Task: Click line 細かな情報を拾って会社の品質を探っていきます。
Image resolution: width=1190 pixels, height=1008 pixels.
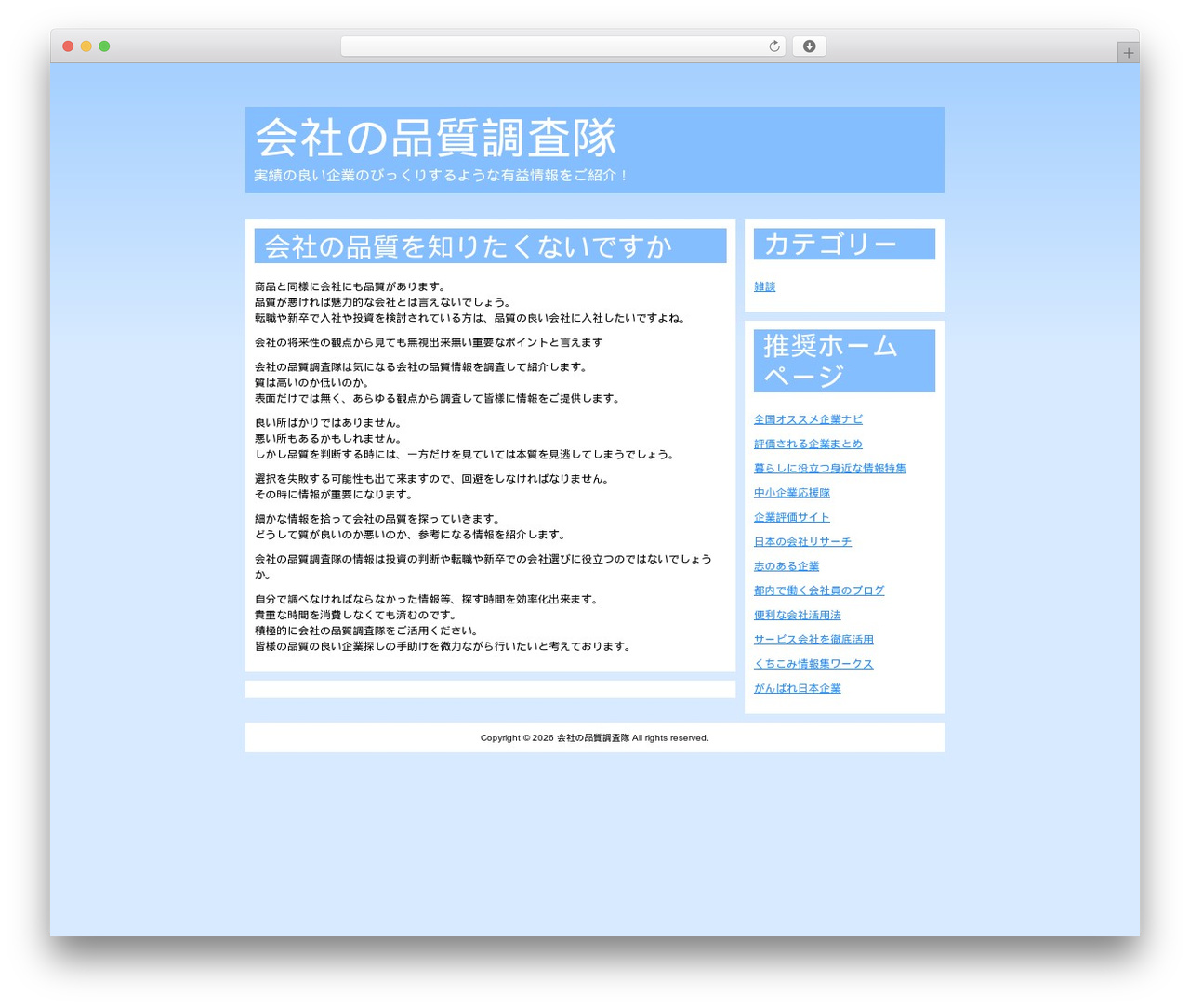Action: click(x=379, y=519)
